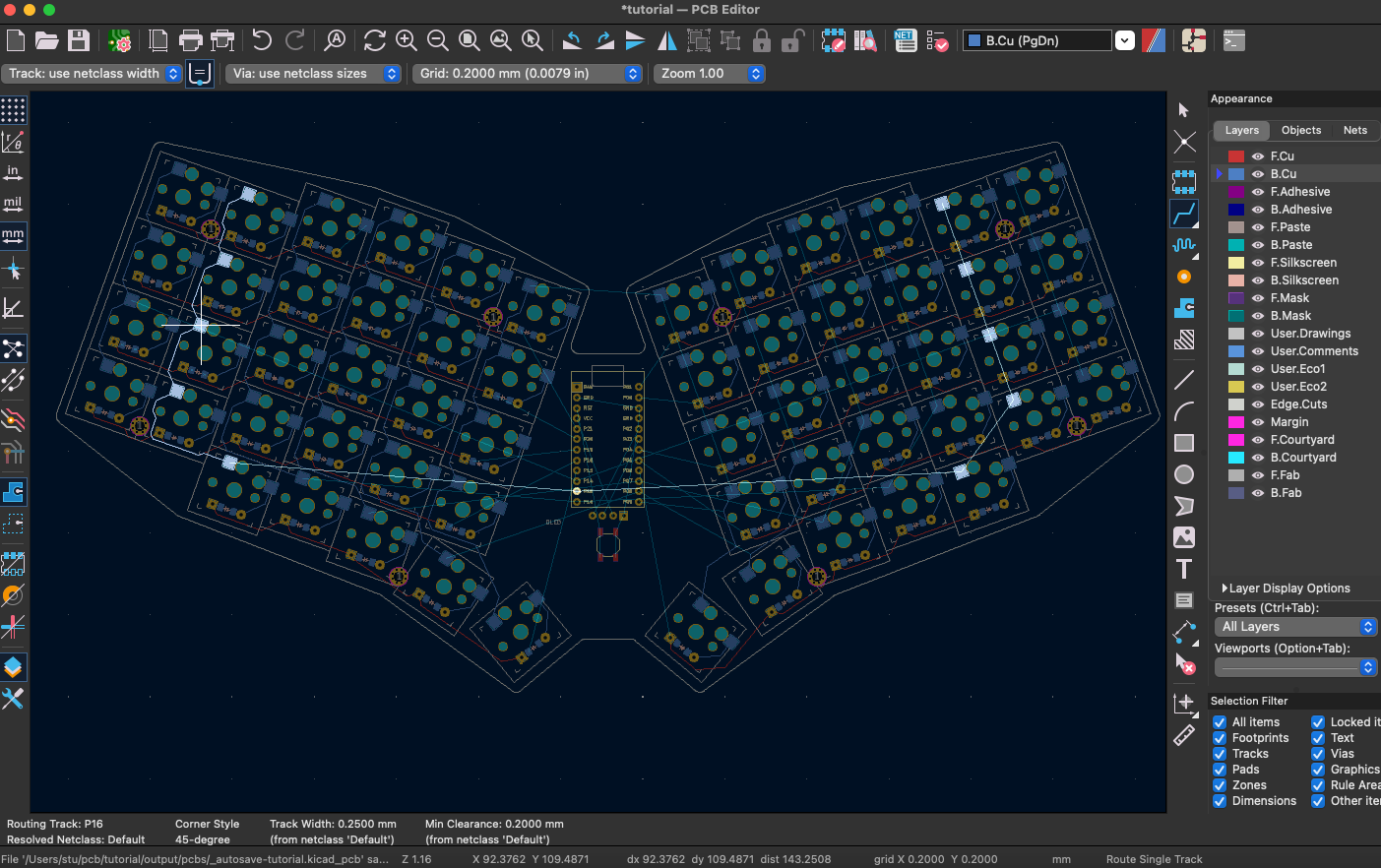Screen dimensions: 1381x868
Task: Open the Objects tab of the Appearance panel
Action: (1300, 130)
